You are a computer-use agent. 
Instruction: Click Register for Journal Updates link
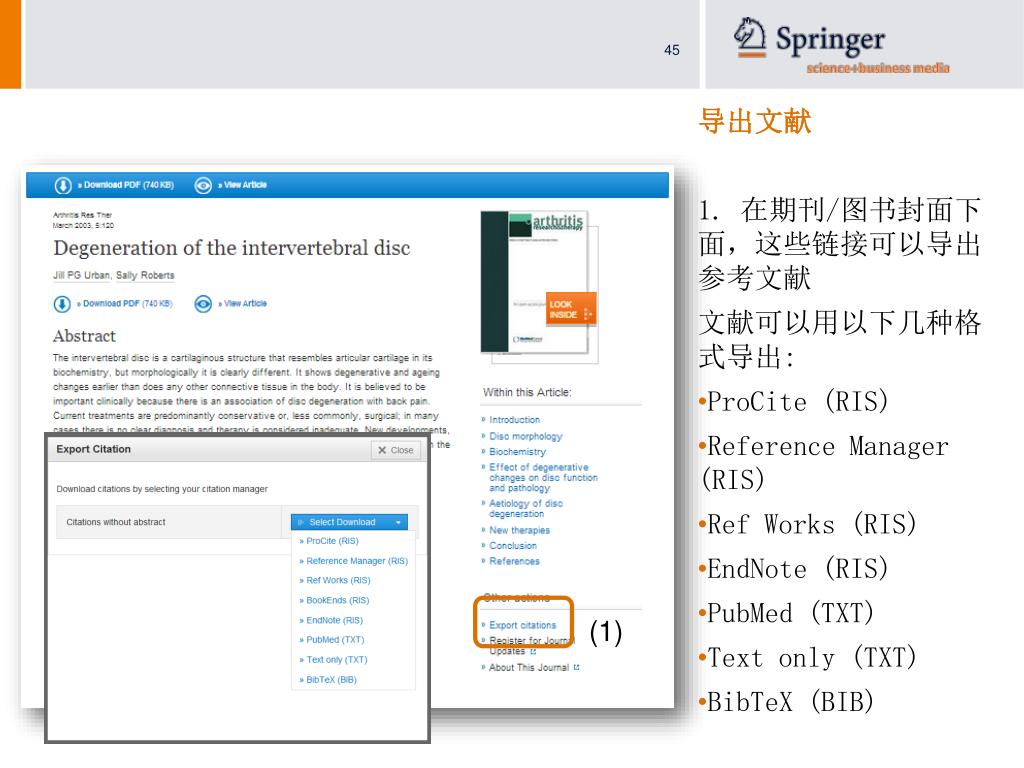(x=530, y=646)
